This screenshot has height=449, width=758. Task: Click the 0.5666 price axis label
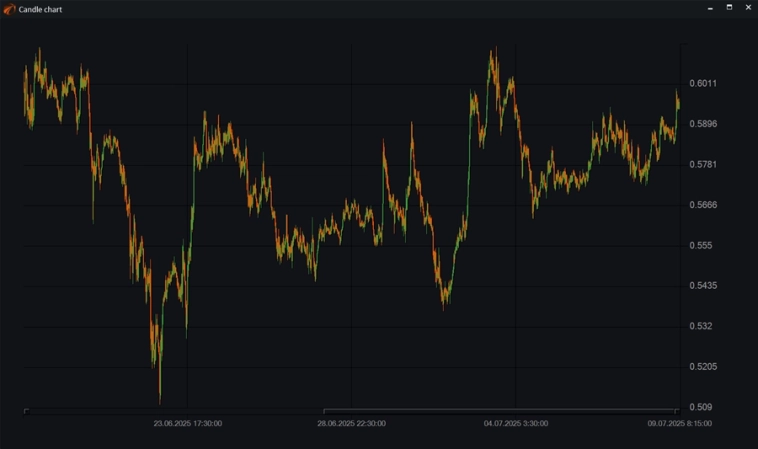pos(703,205)
